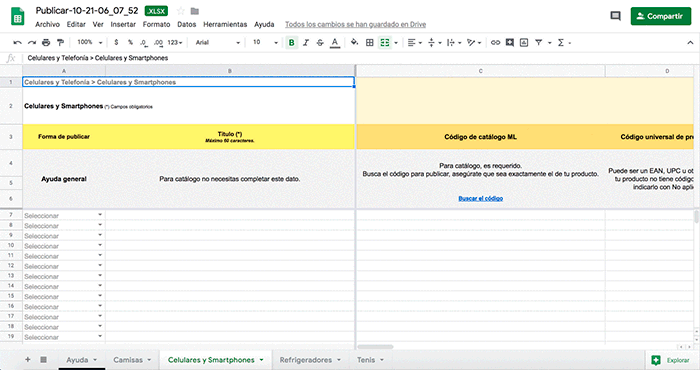The height and width of the screenshot is (370, 700).
Task: Open the Ayuda menu
Action: tap(264, 25)
